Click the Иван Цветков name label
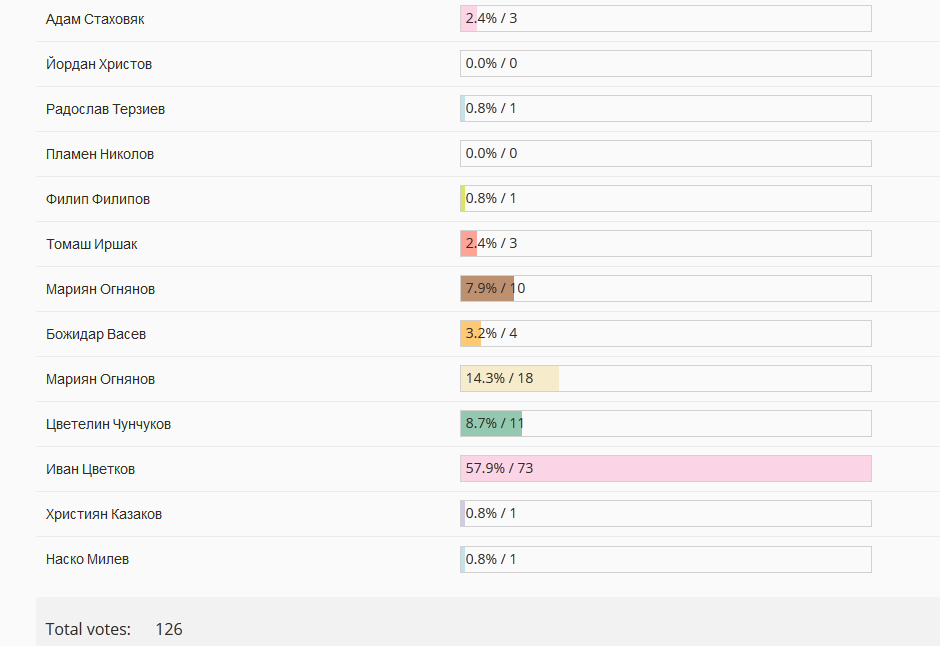 tap(91, 469)
